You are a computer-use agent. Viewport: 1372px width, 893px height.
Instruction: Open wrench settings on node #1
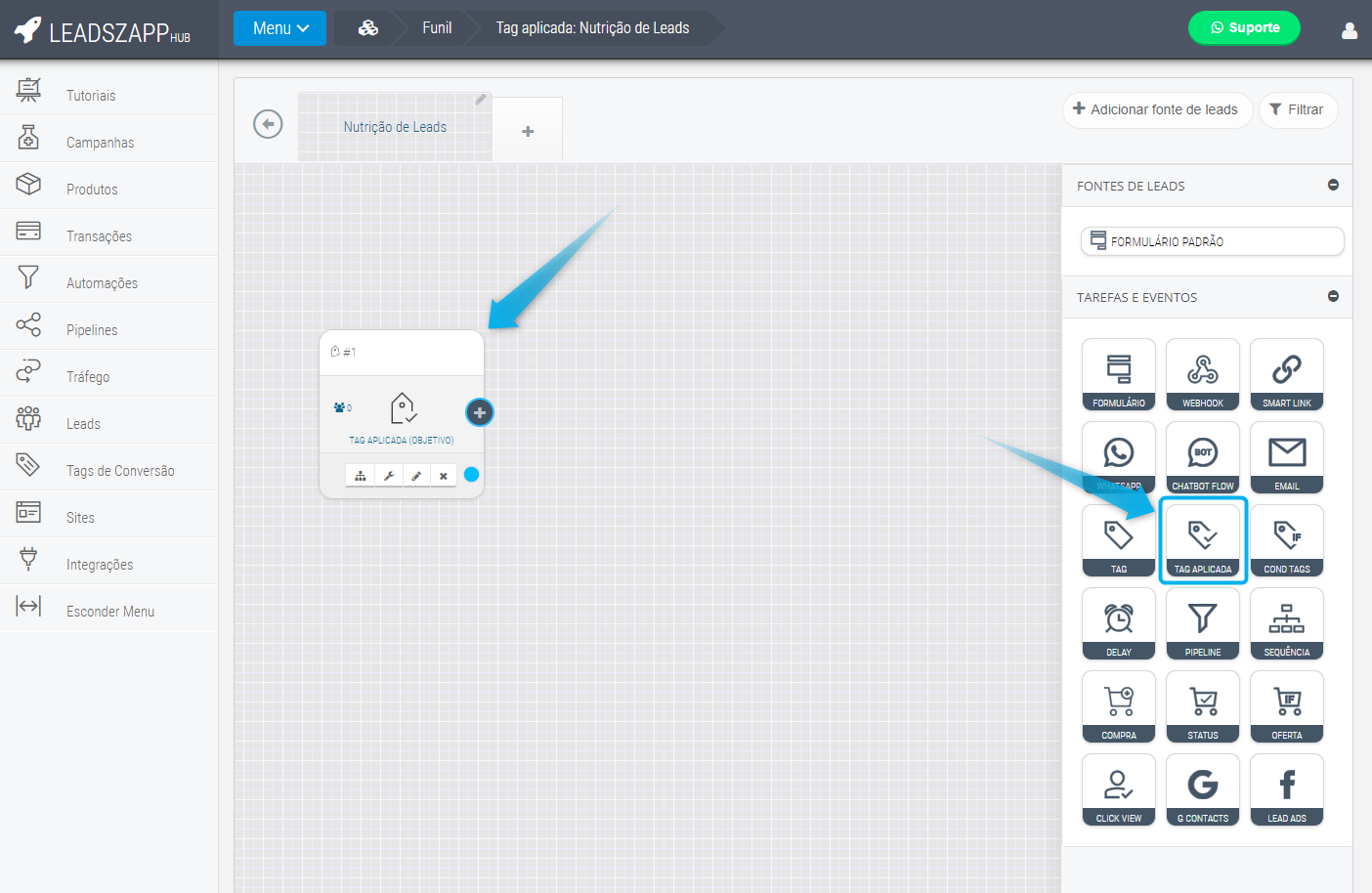[388, 476]
